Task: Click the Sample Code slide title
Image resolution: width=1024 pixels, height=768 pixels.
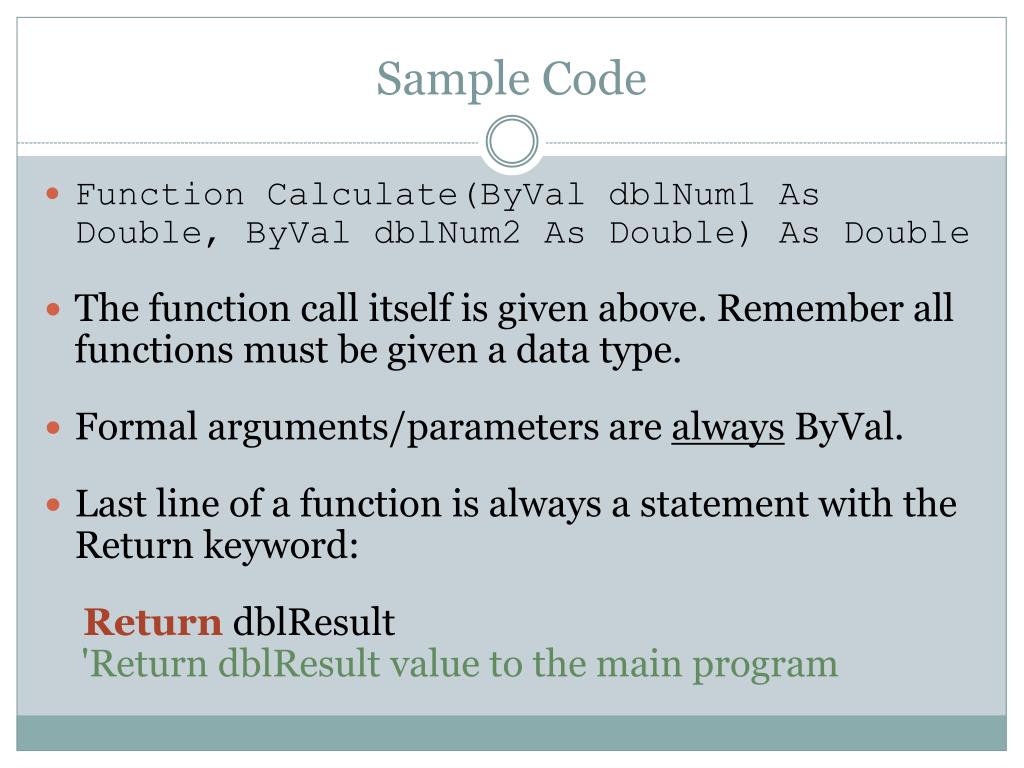Action: [511, 79]
